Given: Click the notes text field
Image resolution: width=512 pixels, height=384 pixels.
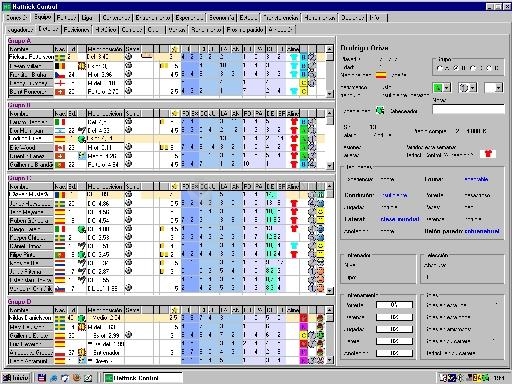Looking at the screenshot, I should (x=468, y=109).
